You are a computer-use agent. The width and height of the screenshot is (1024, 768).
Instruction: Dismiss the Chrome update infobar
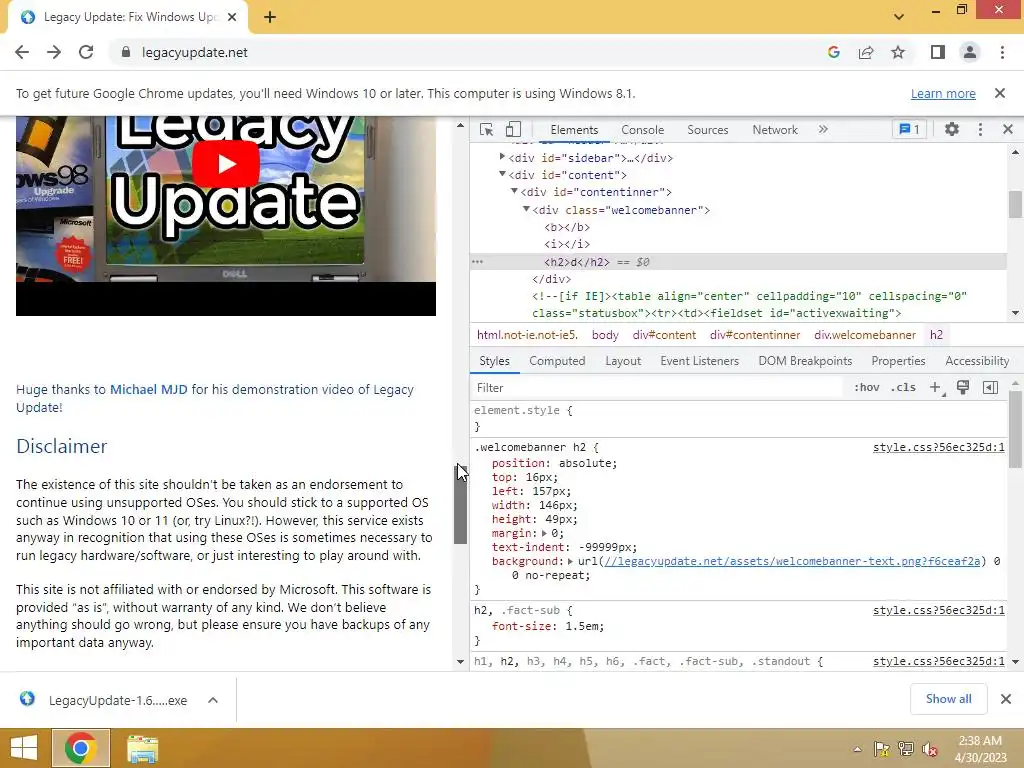tap(999, 93)
